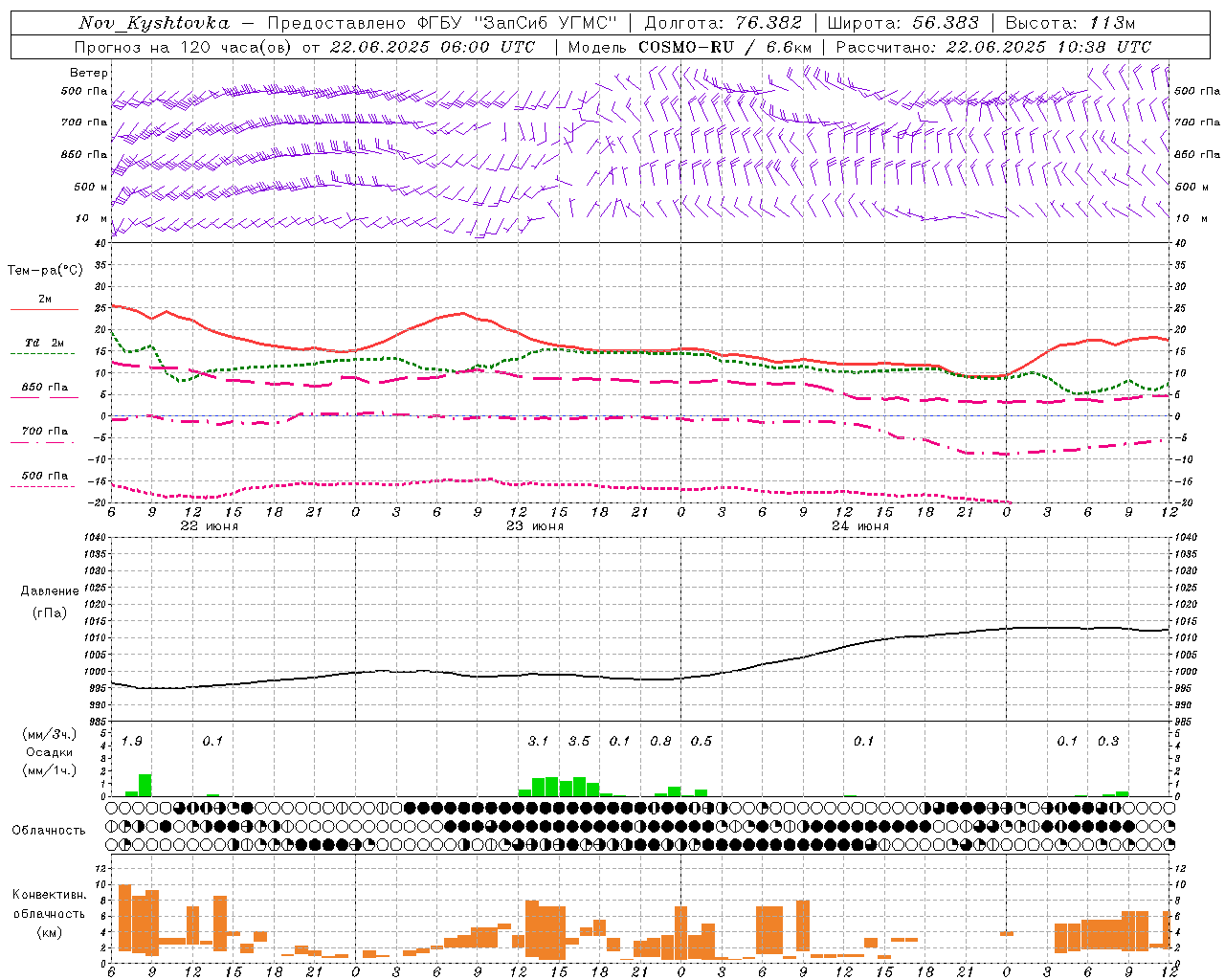Click the Рассчитано: 22.06.2025 10:38 UTC text
This screenshot has width=1225, height=980.
(x=993, y=47)
